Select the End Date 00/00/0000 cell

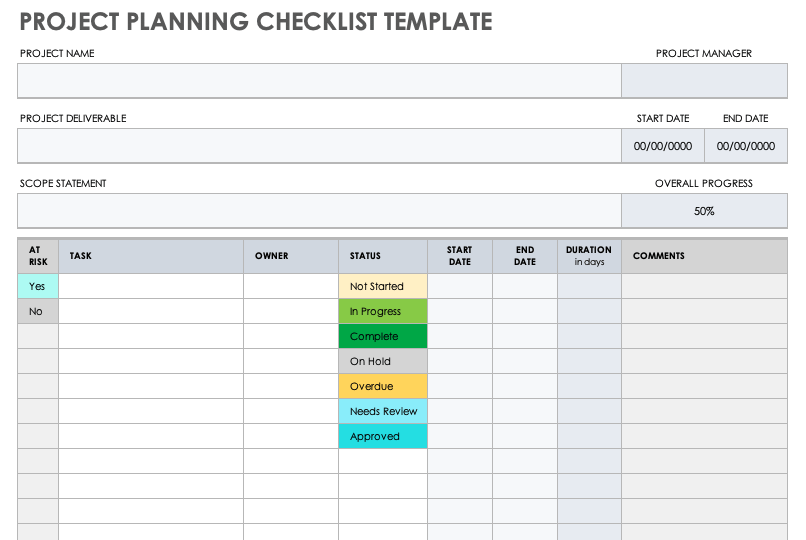[746, 146]
